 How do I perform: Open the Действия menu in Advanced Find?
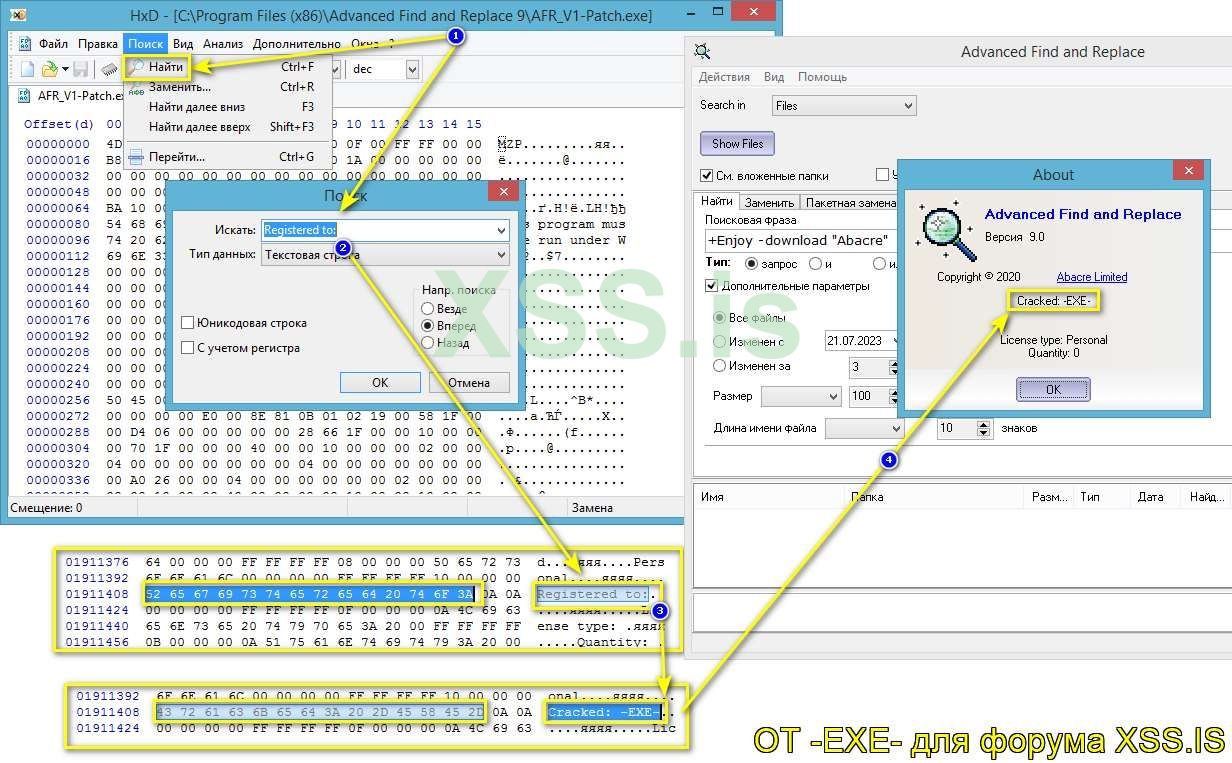pyautogui.click(x=724, y=77)
